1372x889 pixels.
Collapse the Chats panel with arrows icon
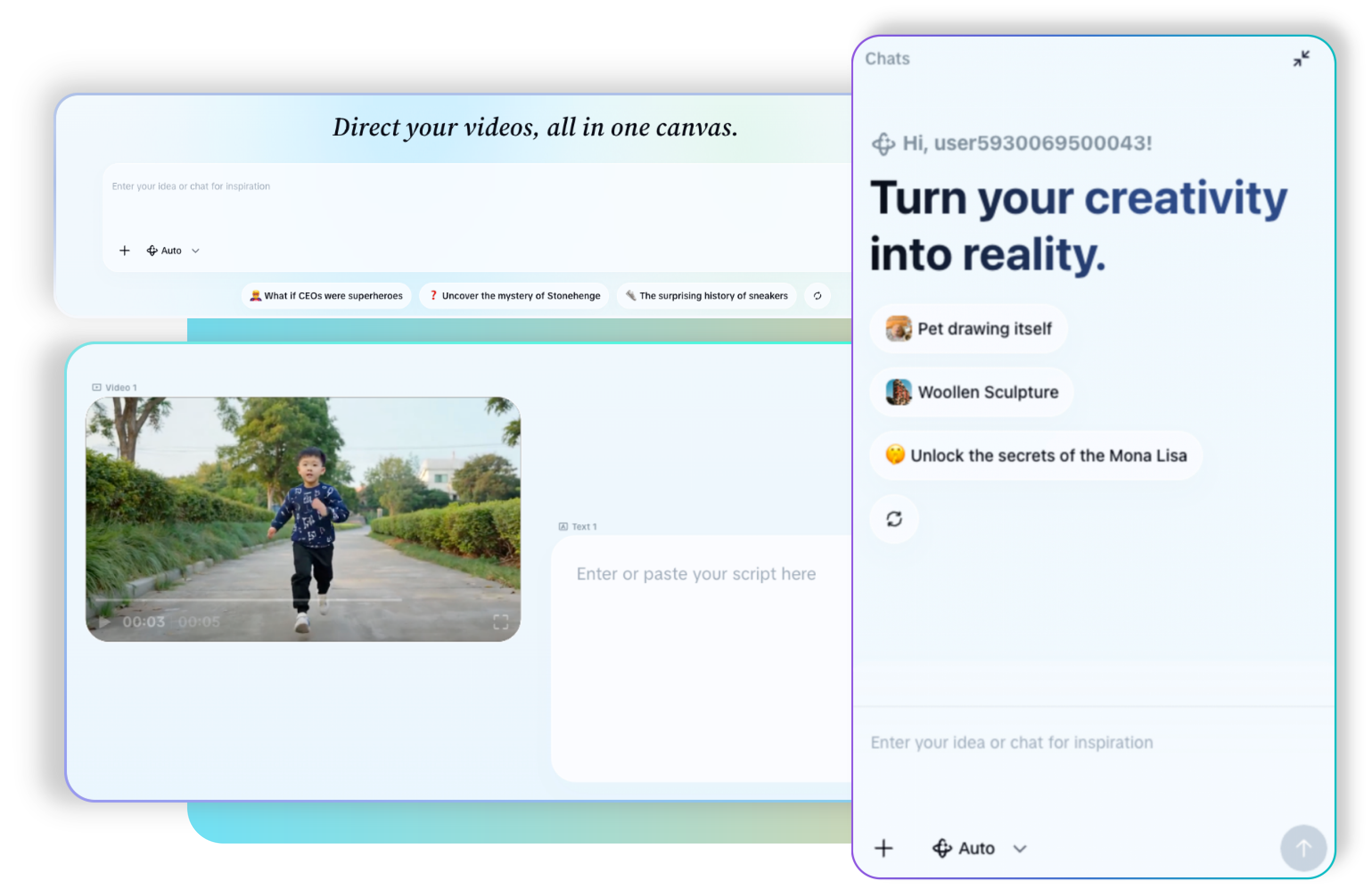coord(1301,58)
